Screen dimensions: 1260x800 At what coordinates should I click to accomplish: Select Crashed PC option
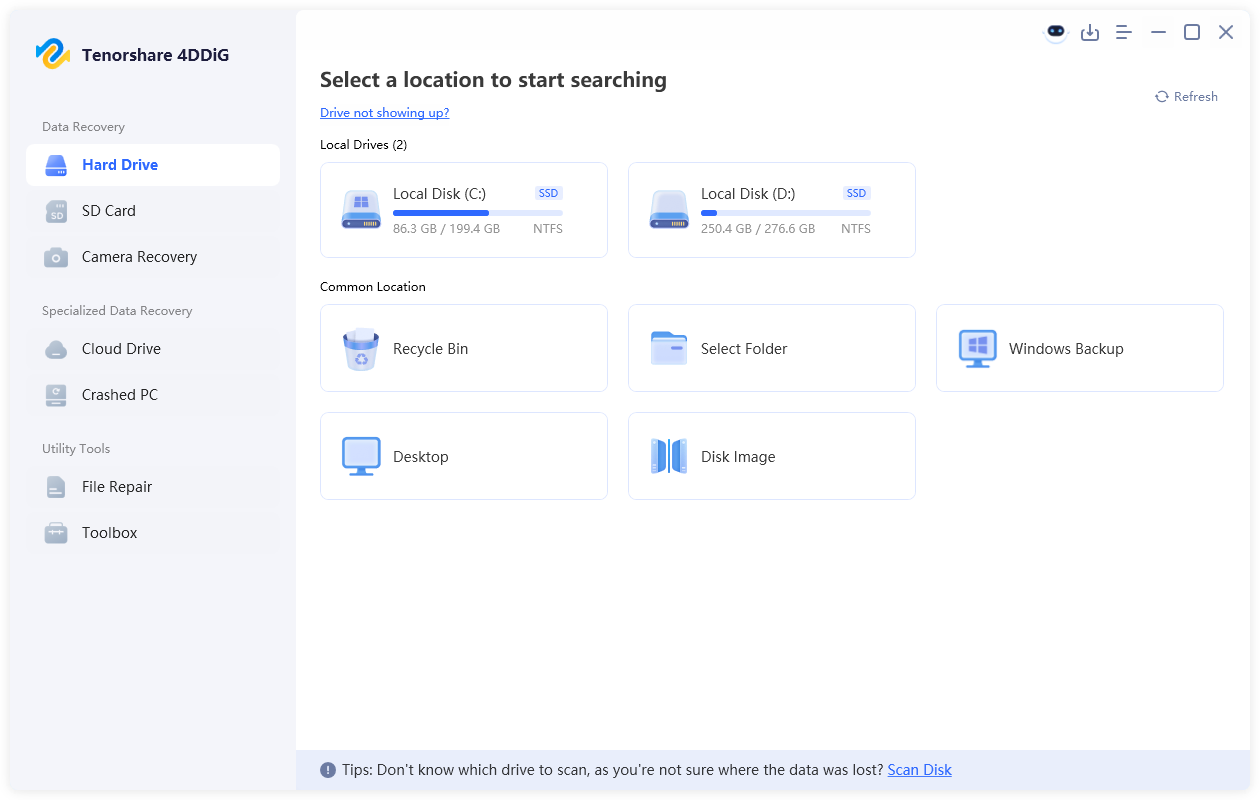pyautogui.click(x=119, y=395)
